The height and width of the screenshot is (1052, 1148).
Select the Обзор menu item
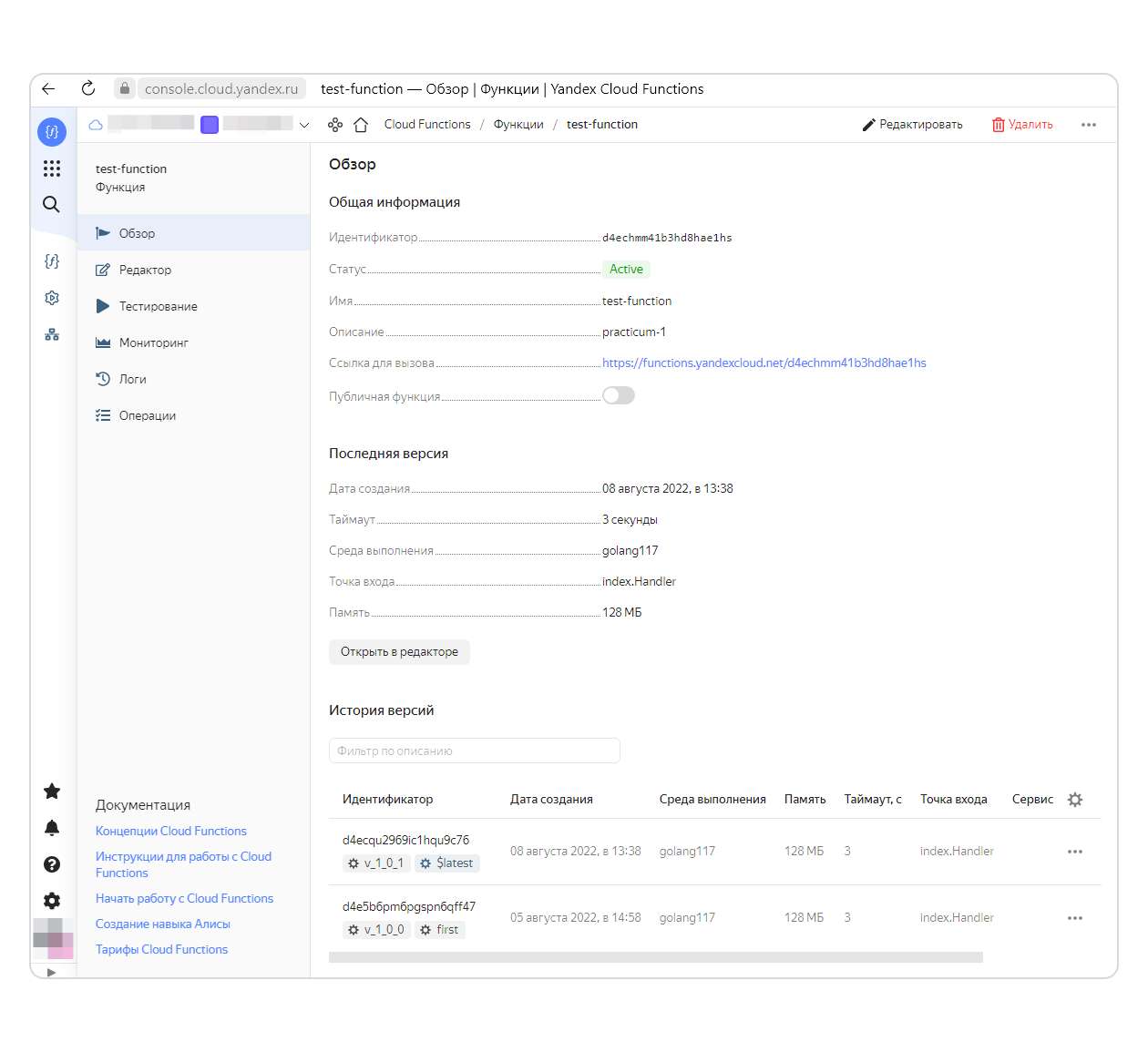(193, 233)
